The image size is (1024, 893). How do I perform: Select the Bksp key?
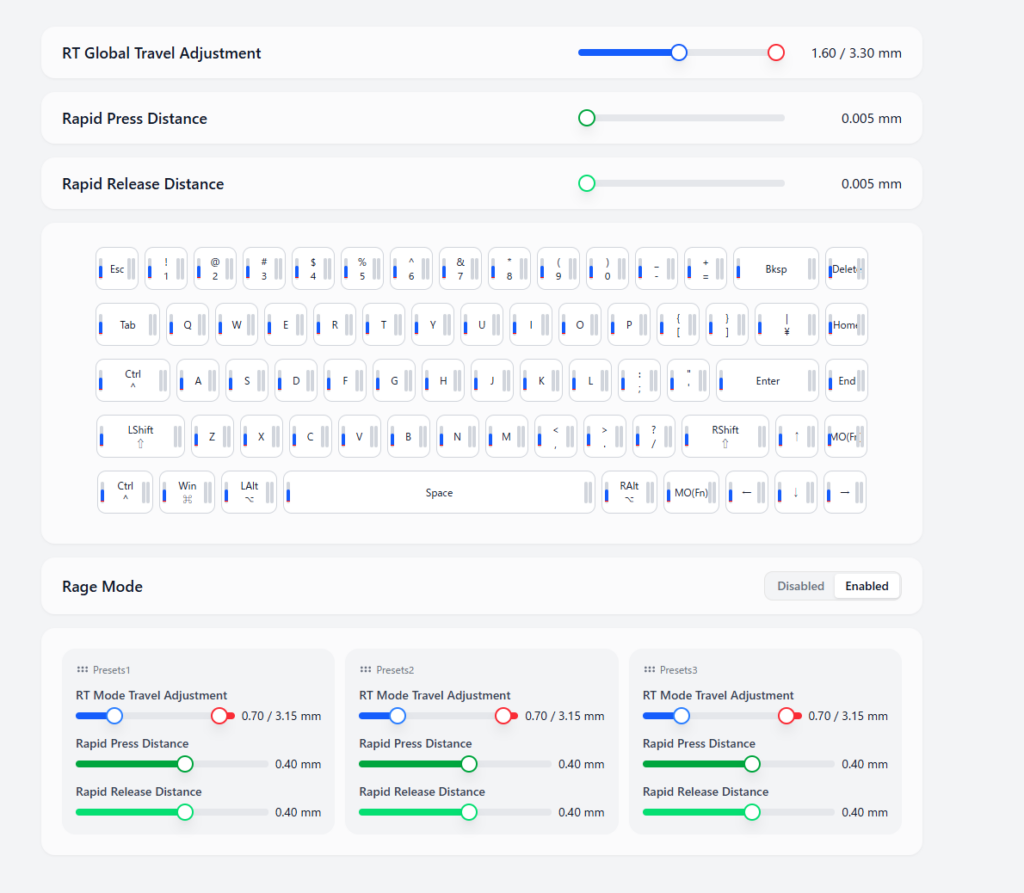click(776, 269)
